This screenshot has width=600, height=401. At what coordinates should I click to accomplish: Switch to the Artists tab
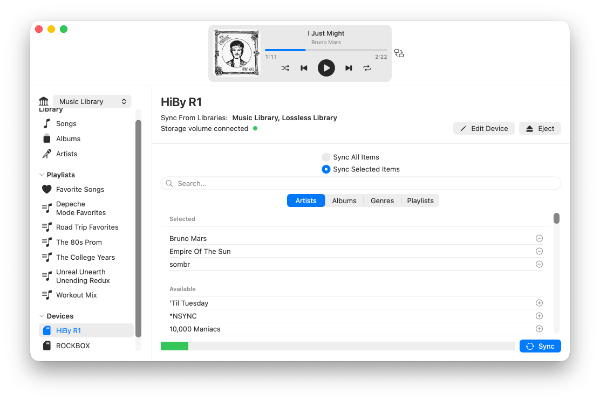pyautogui.click(x=306, y=200)
